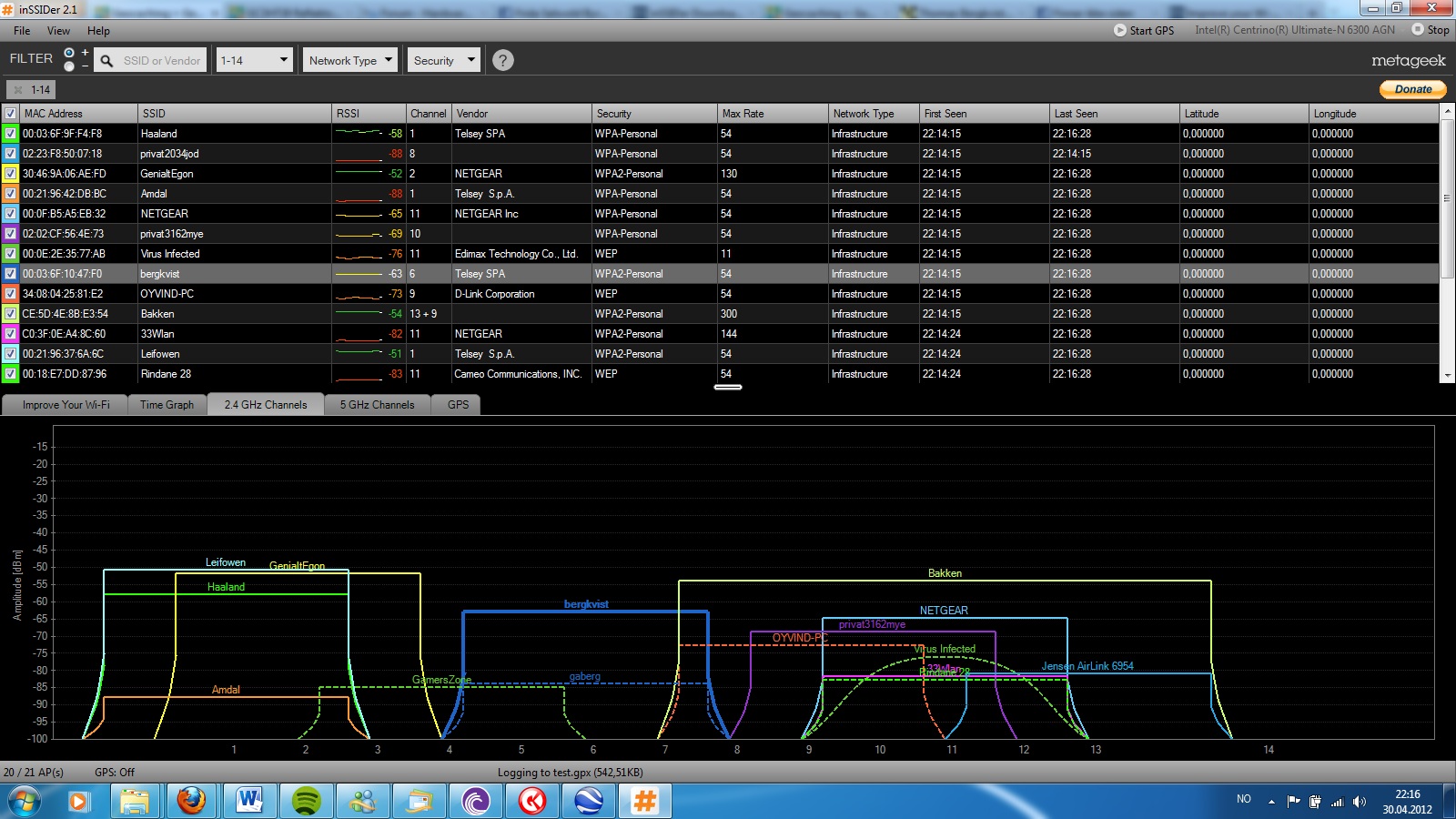The height and width of the screenshot is (819, 1456).
Task: Click the volume speaker tray icon
Action: click(x=1360, y=802)
